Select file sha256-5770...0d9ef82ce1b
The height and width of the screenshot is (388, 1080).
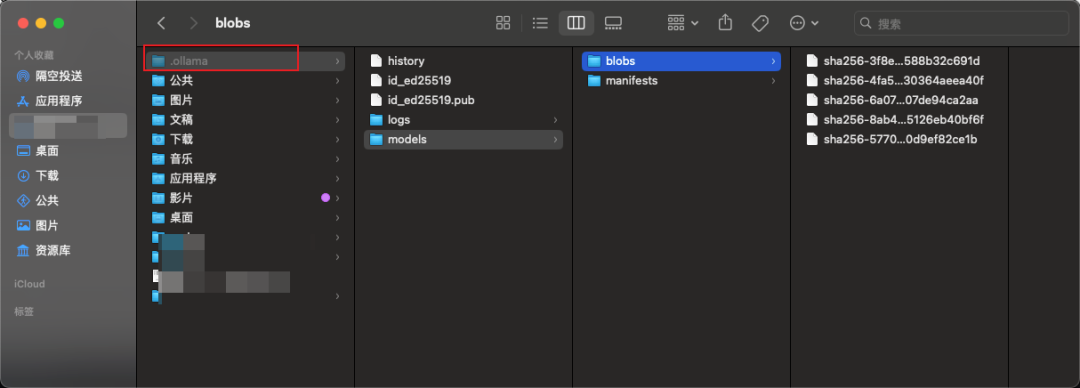tap(901, 139)
